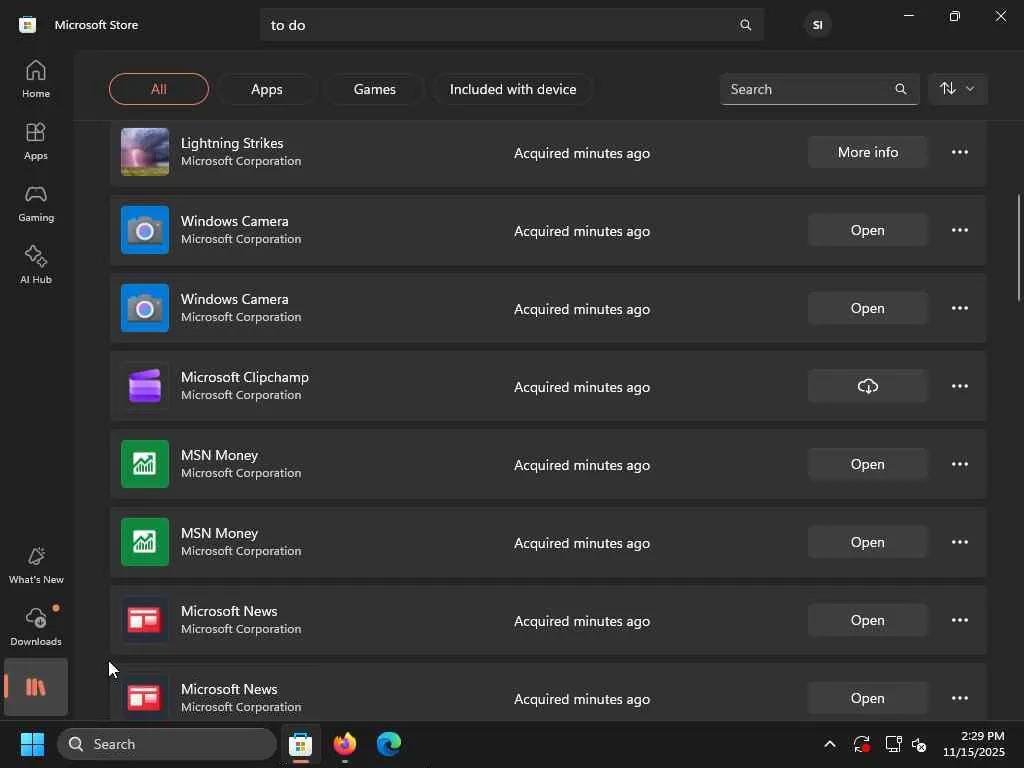Open more options for Microsoft Clipchamp

tap(959, 387)
